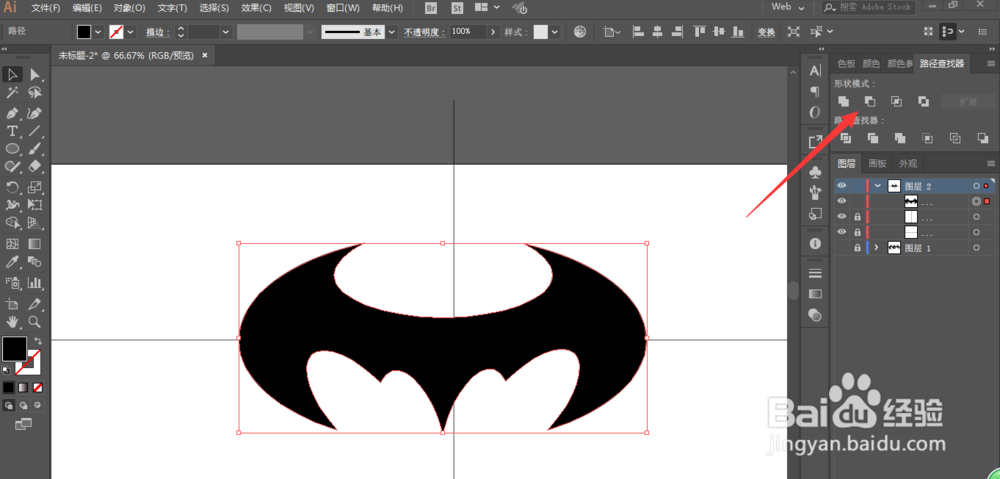Select the Ellipse tool
Viewport: 1000px width, 479px height.
point(12,149)
